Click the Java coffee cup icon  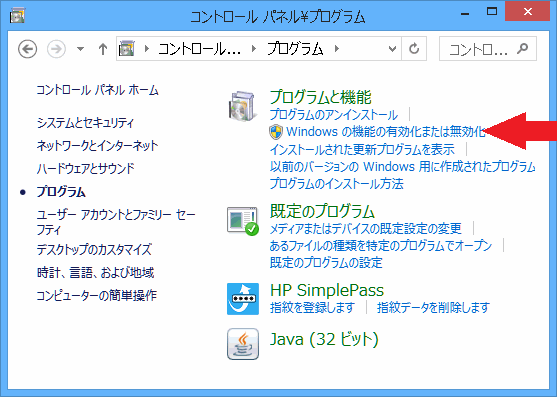pyautogui.click(x=243, y=344)
